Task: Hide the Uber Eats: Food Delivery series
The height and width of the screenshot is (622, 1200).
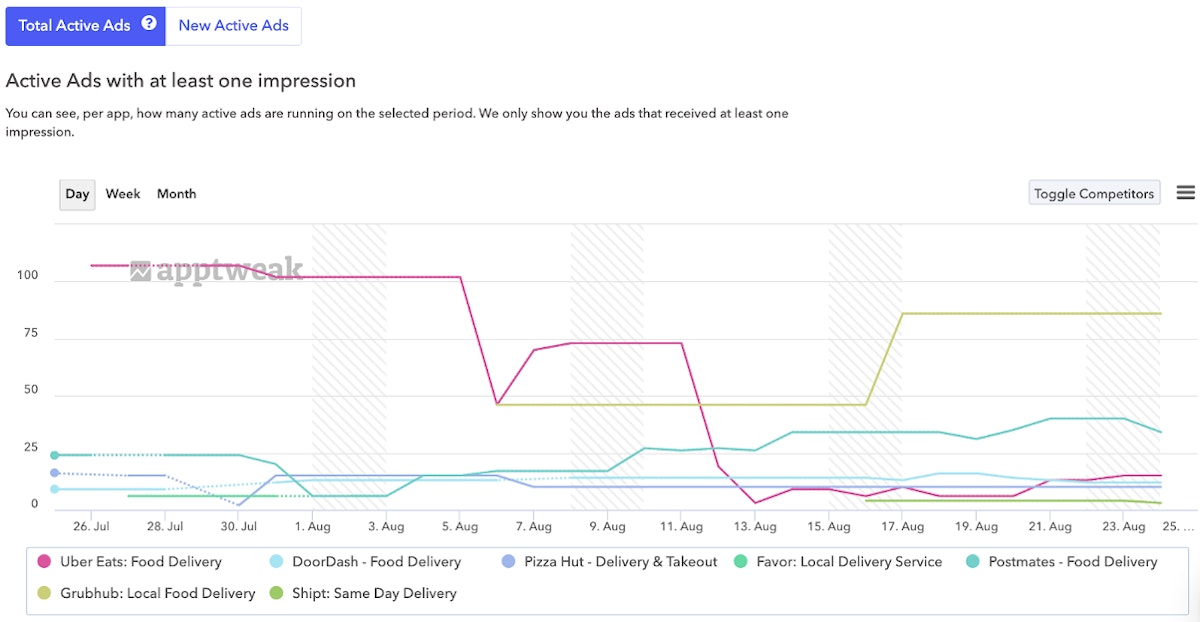Action: [141, 562]
